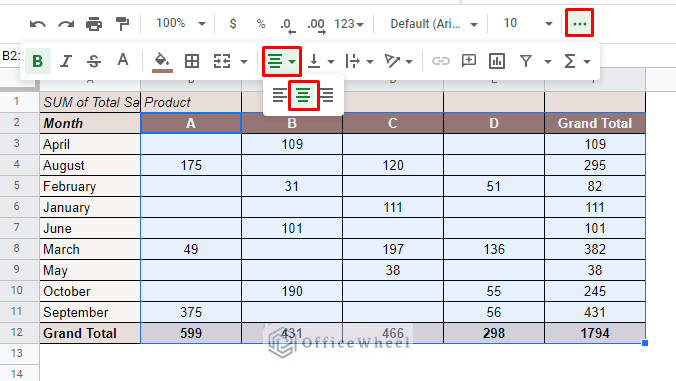Open the Functions sigma menu

pyautogui.click(x=577, y=61)
